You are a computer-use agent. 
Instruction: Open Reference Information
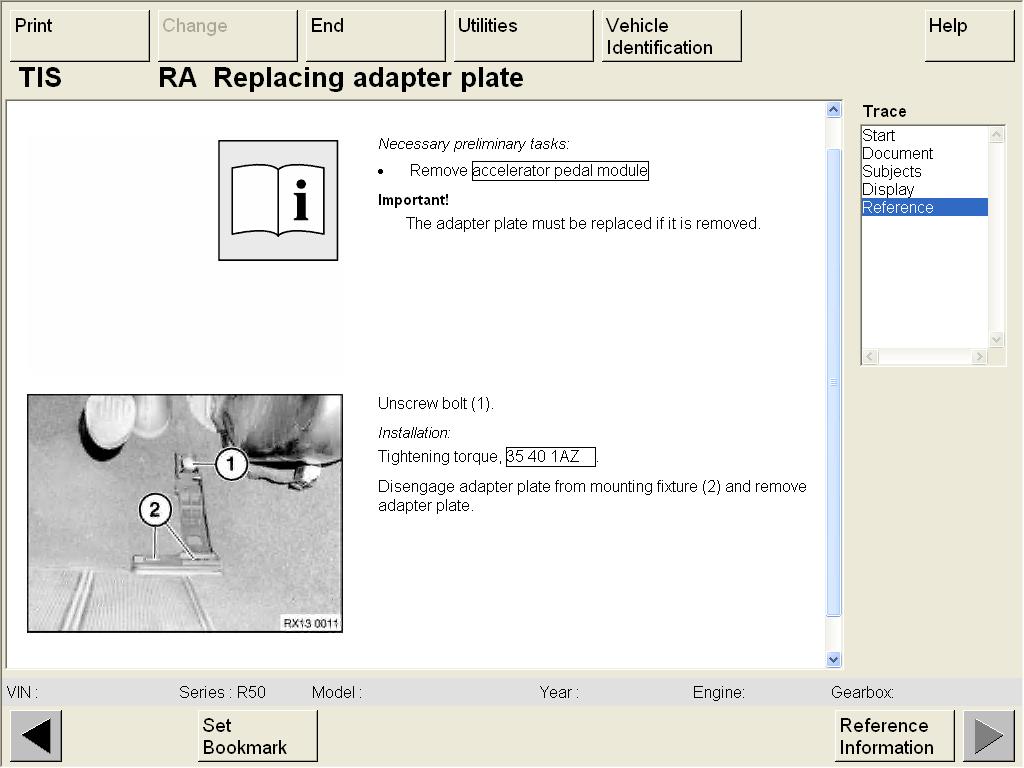(x=894, y=736)
